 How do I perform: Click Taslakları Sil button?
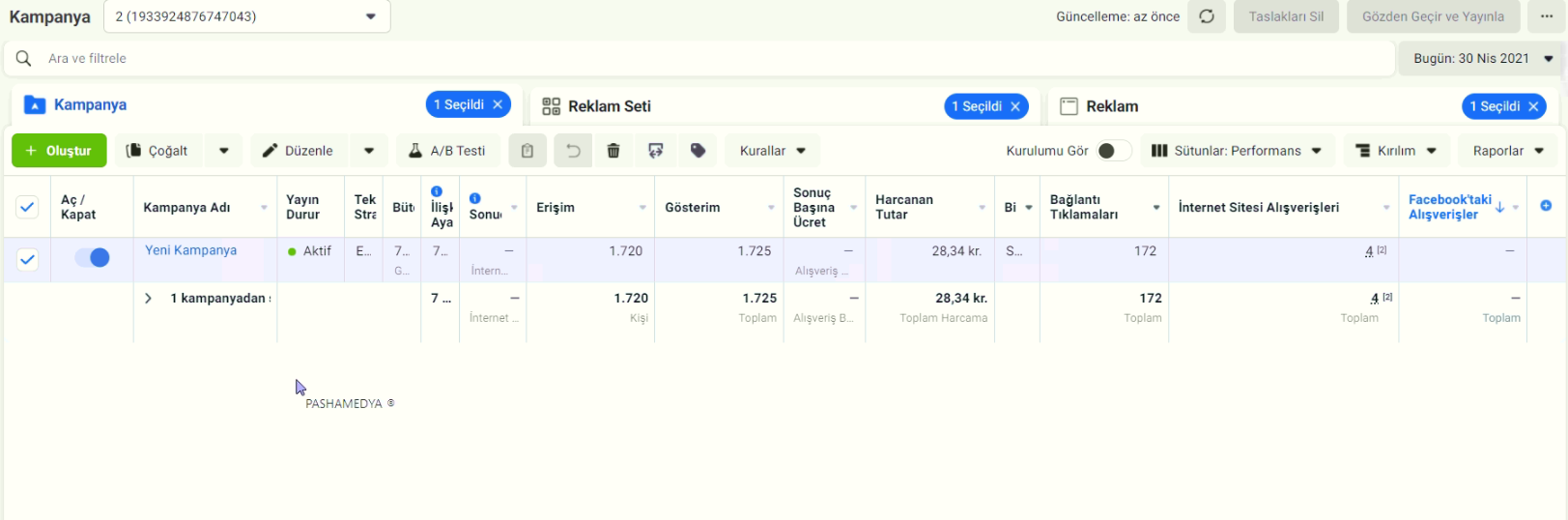tap(1286, 16)
